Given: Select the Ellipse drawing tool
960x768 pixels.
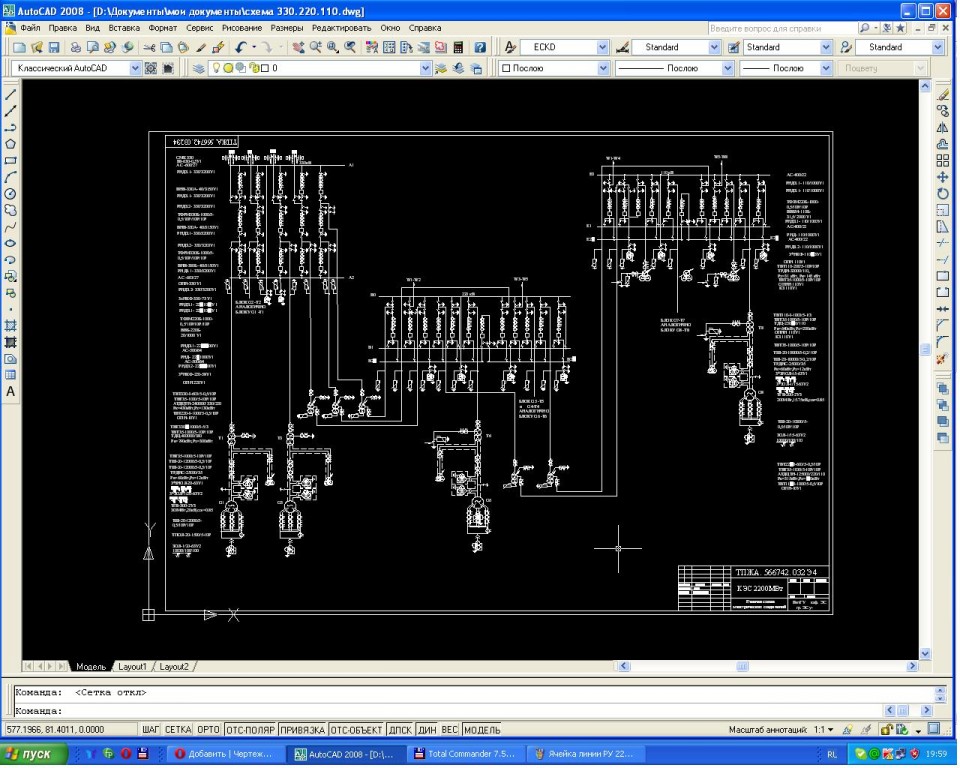Looking at the screenshot, I should click(10, 243).
